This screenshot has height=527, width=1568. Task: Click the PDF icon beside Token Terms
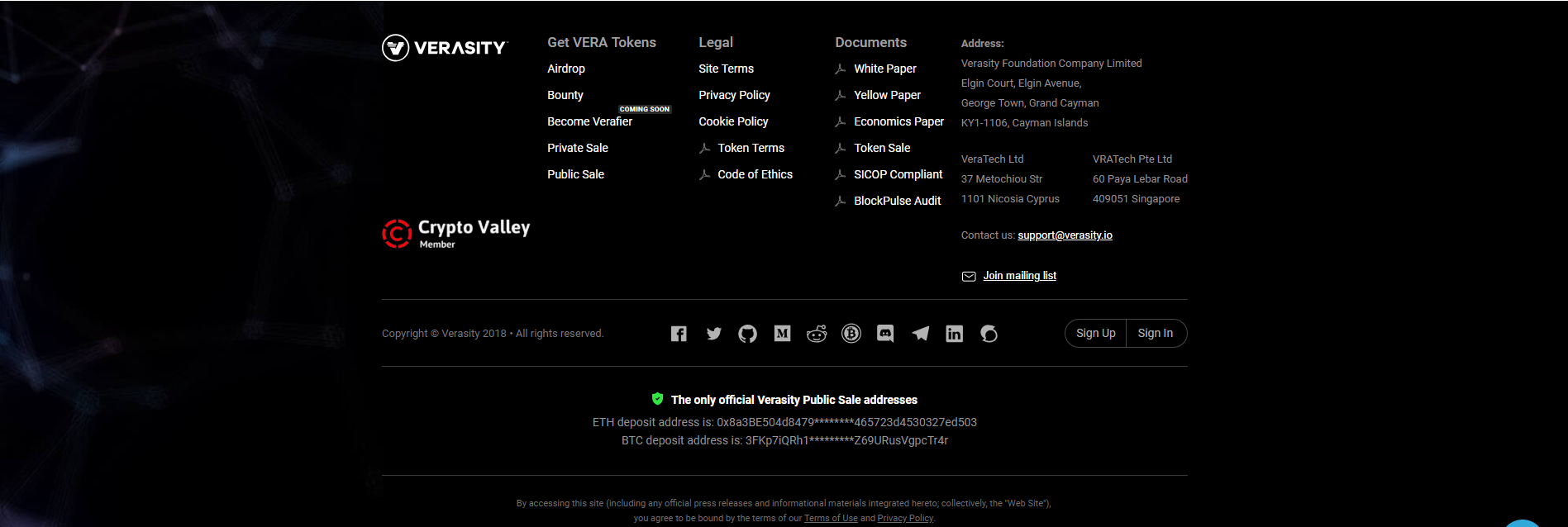[704, 148]
